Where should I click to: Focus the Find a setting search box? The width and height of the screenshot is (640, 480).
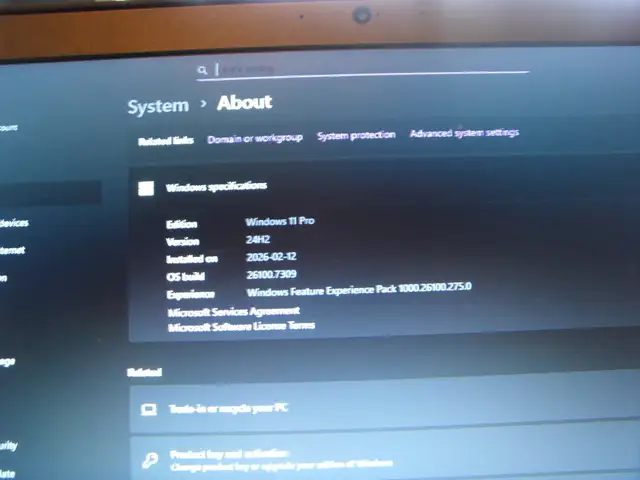(362, 69)
